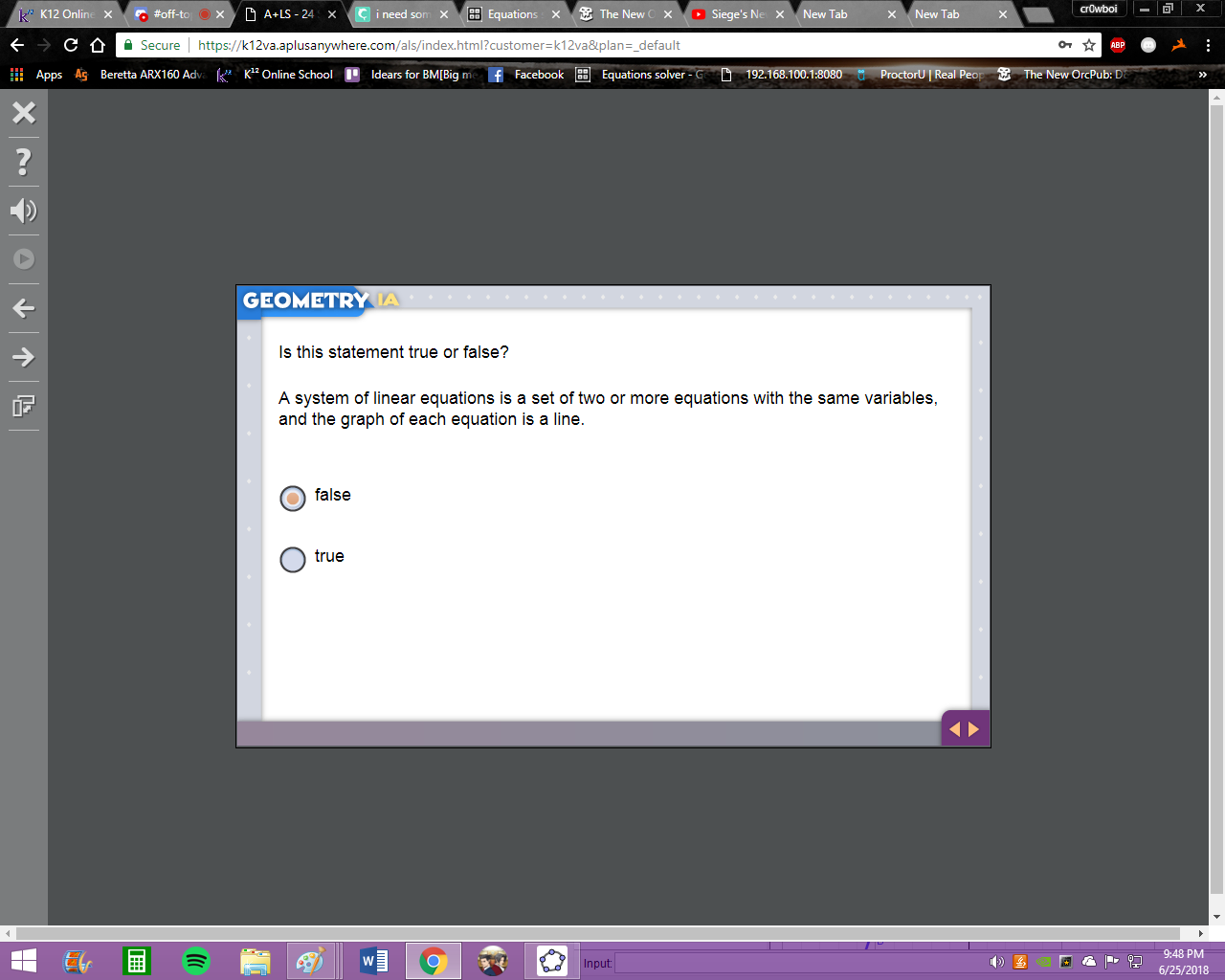Toggle audio with the speaker sidebar icon
The height and width of the screenshot is (980, 1225).
pos(24,211)
